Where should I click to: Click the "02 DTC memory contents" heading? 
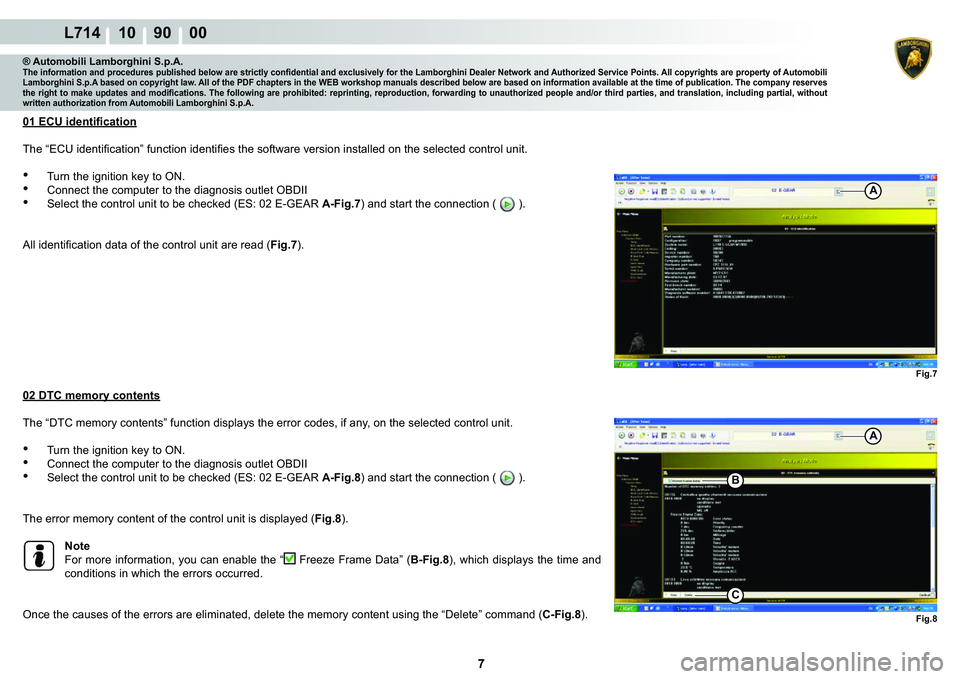[x=91, y=396]
